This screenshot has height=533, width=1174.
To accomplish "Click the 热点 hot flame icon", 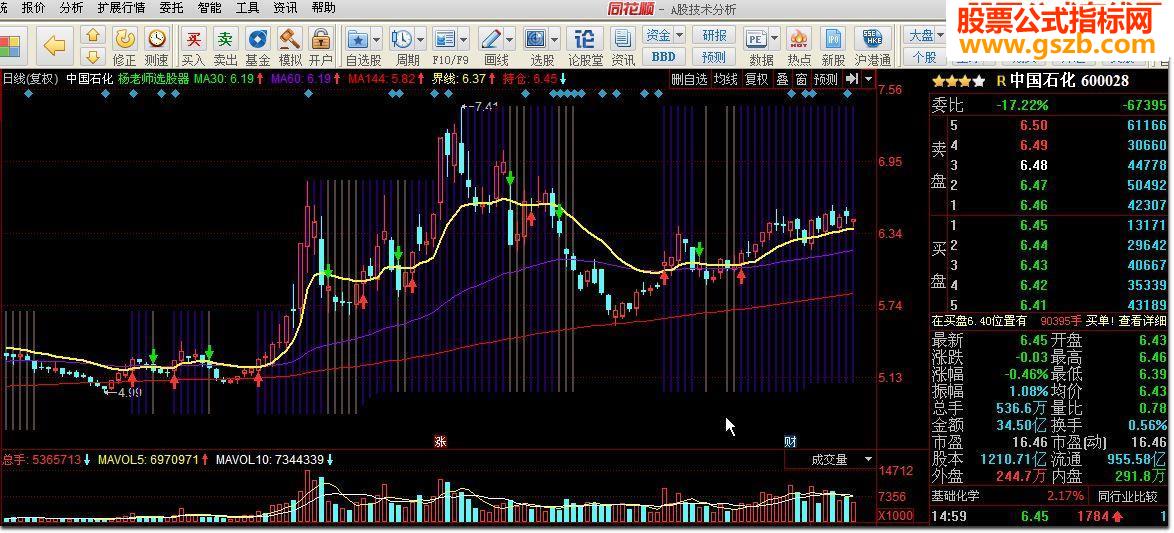I will coord(799,38).
